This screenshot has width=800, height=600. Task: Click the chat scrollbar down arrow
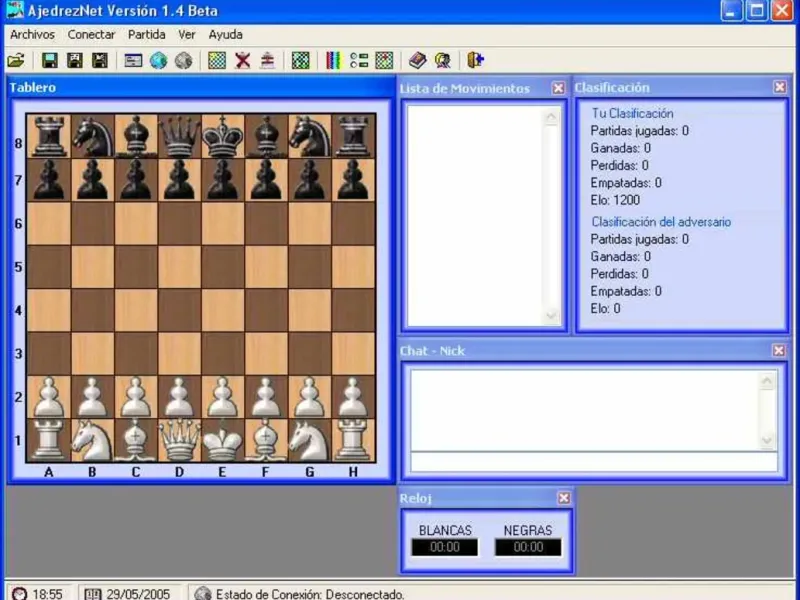(767, 441)
